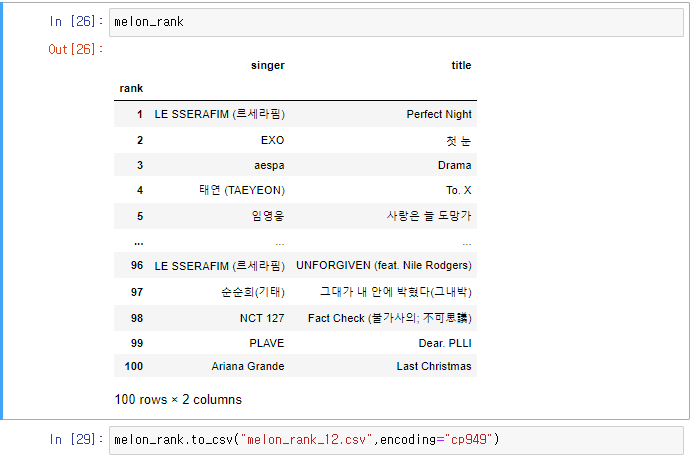The image size is (700, 456).
Task: Select the 첫 눈 title cell
Action: 458,141
